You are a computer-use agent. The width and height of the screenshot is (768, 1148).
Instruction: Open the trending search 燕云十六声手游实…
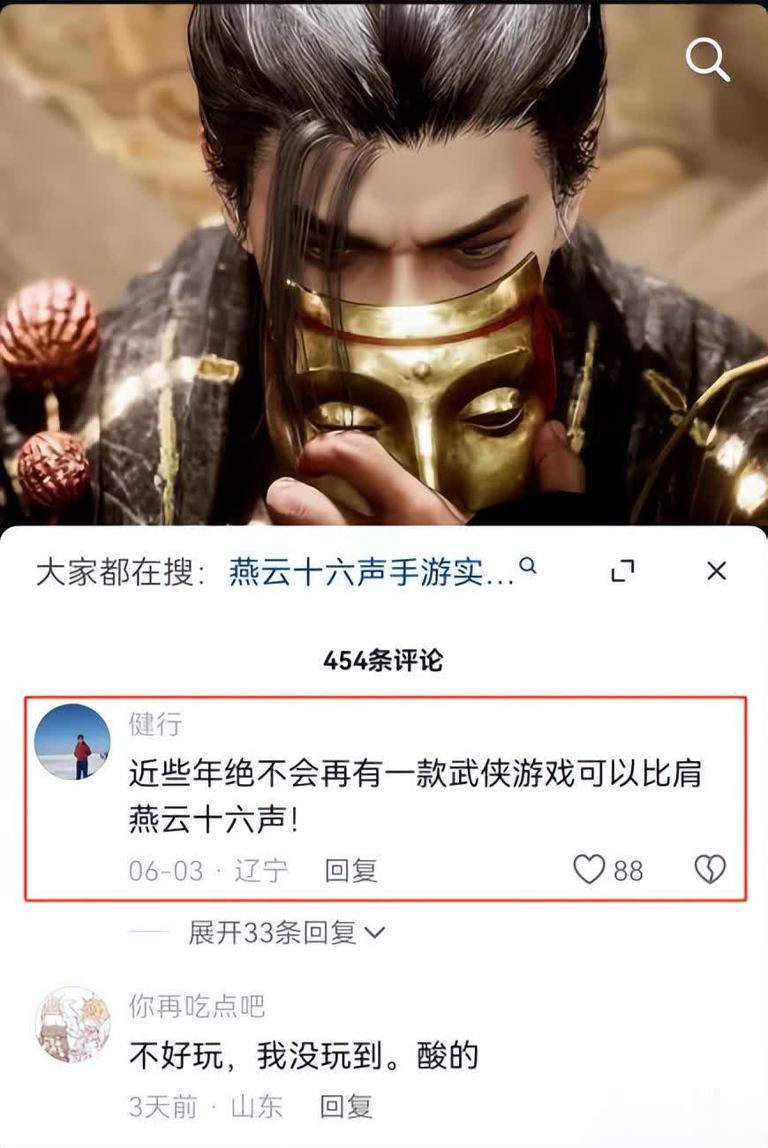[372, 572]
